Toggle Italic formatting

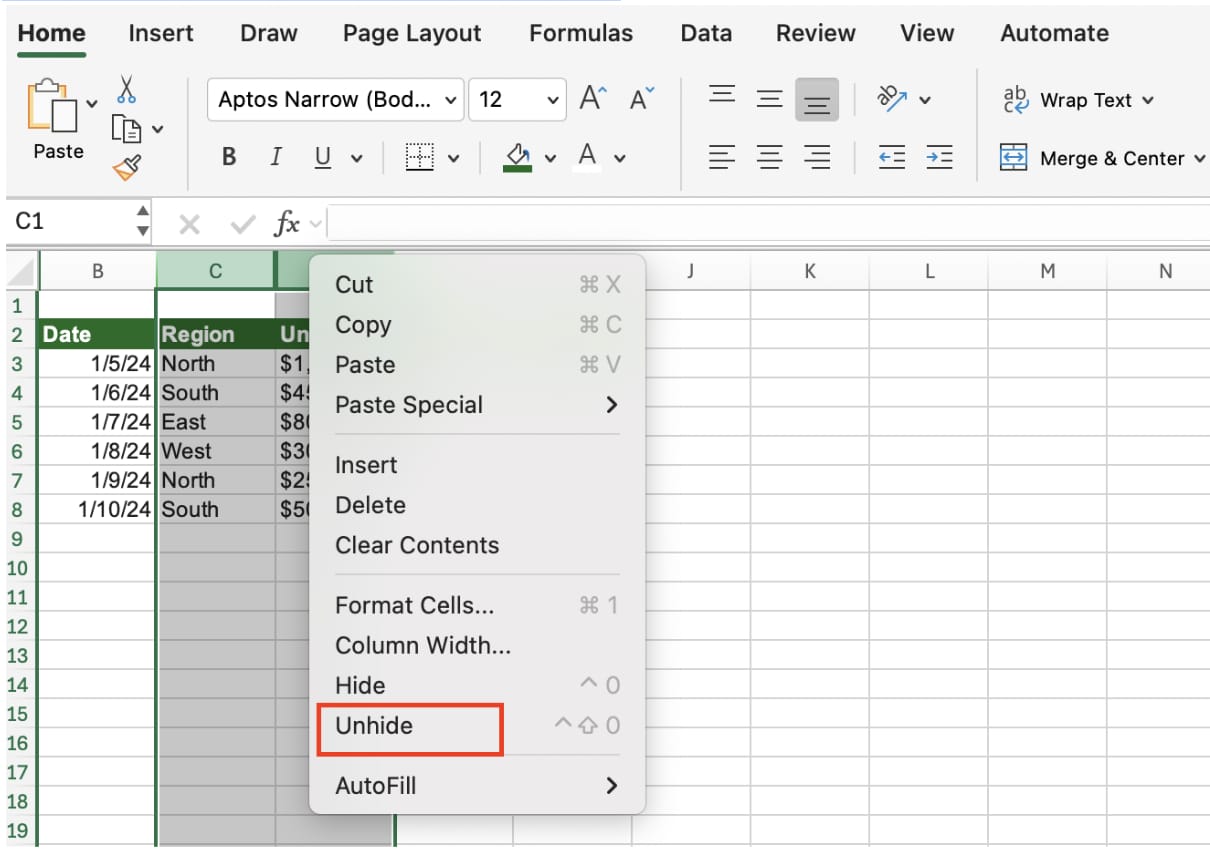275,157
